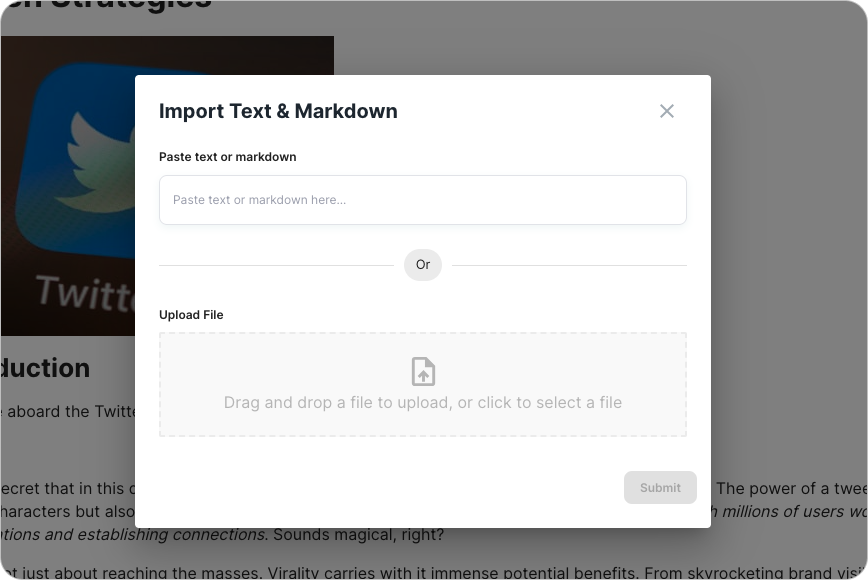Click the Import Text & Markdown dialog title
Screen dimensions: 868x580
pyautogui.click(x=277, y=111)
